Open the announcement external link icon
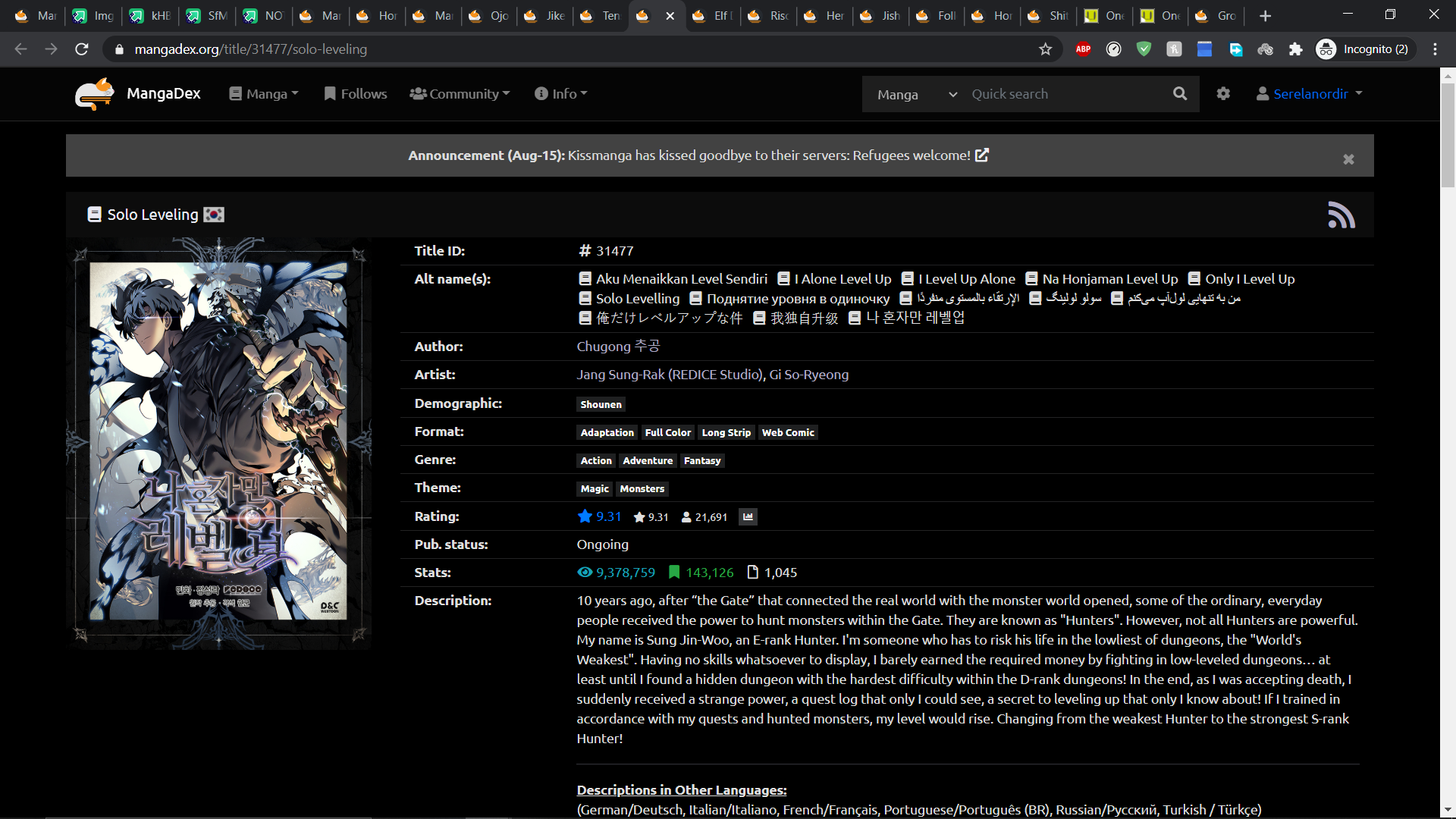The image size is (1456, 819). coord(982,155)
